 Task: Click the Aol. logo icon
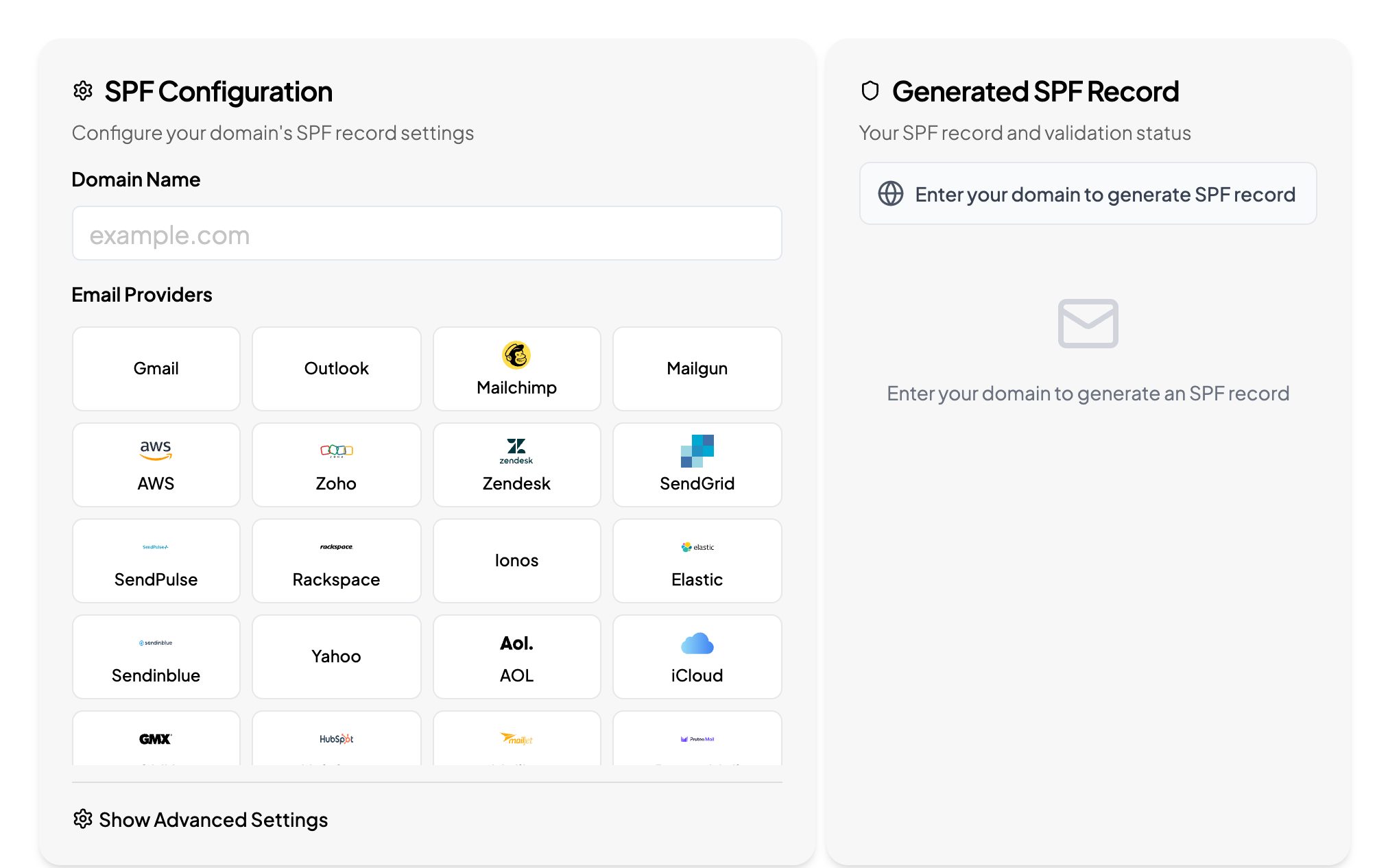point(516,643)
